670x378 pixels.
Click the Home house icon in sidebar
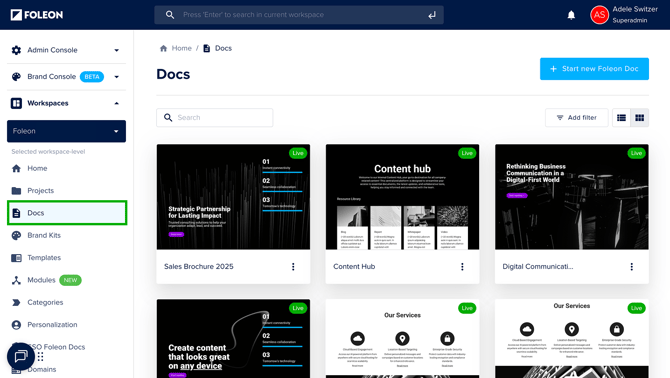point(16,168)
